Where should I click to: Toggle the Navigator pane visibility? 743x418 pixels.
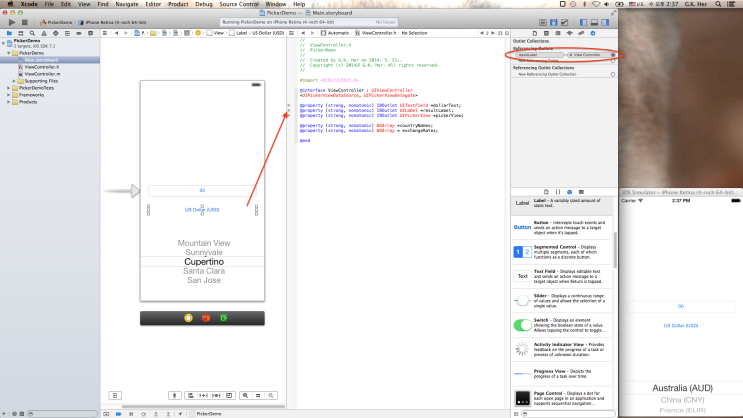coord(583,22)
